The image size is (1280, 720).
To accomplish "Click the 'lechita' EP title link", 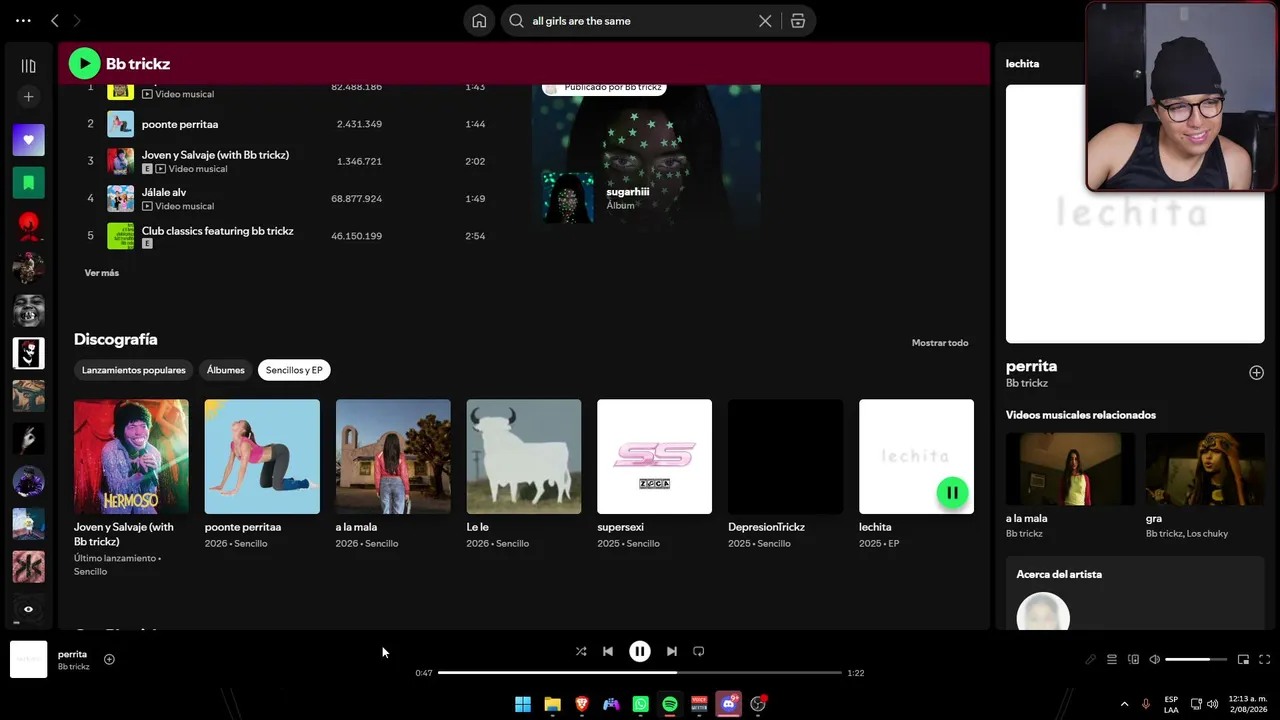I will [x=875, y=527].
